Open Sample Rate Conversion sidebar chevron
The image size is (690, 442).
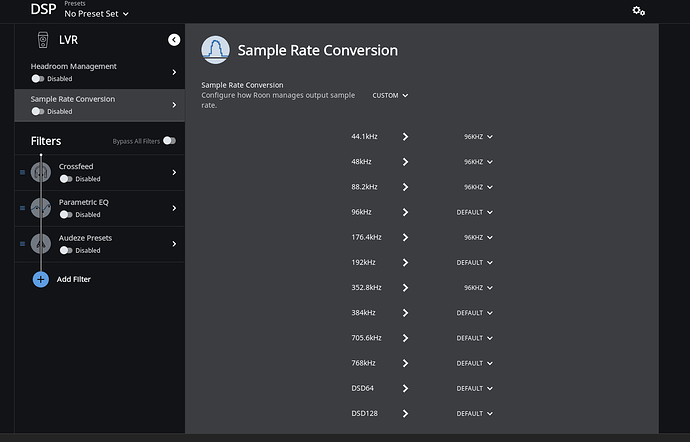(x=174, y=105)
